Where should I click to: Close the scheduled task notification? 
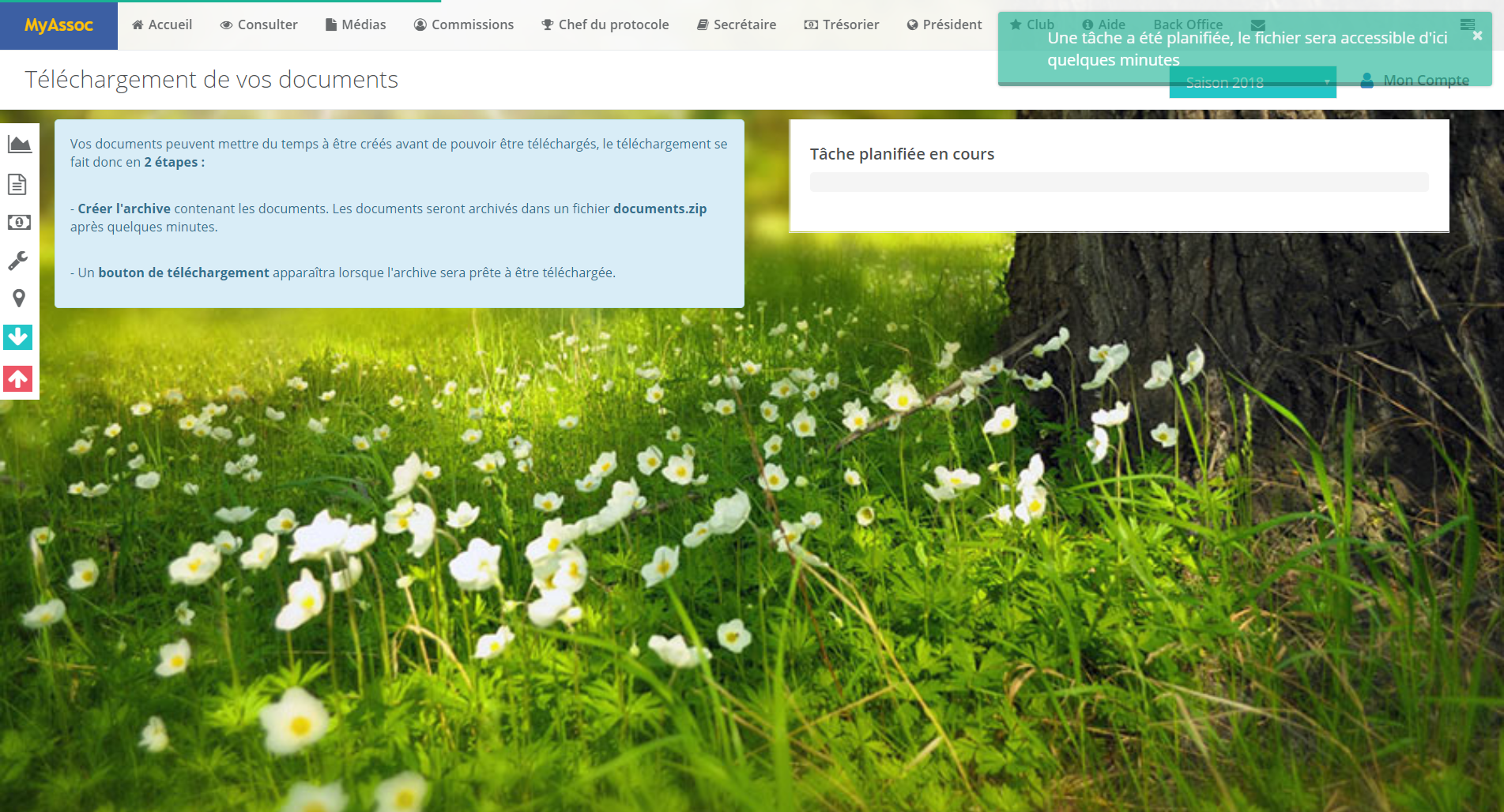[1477, 36]
